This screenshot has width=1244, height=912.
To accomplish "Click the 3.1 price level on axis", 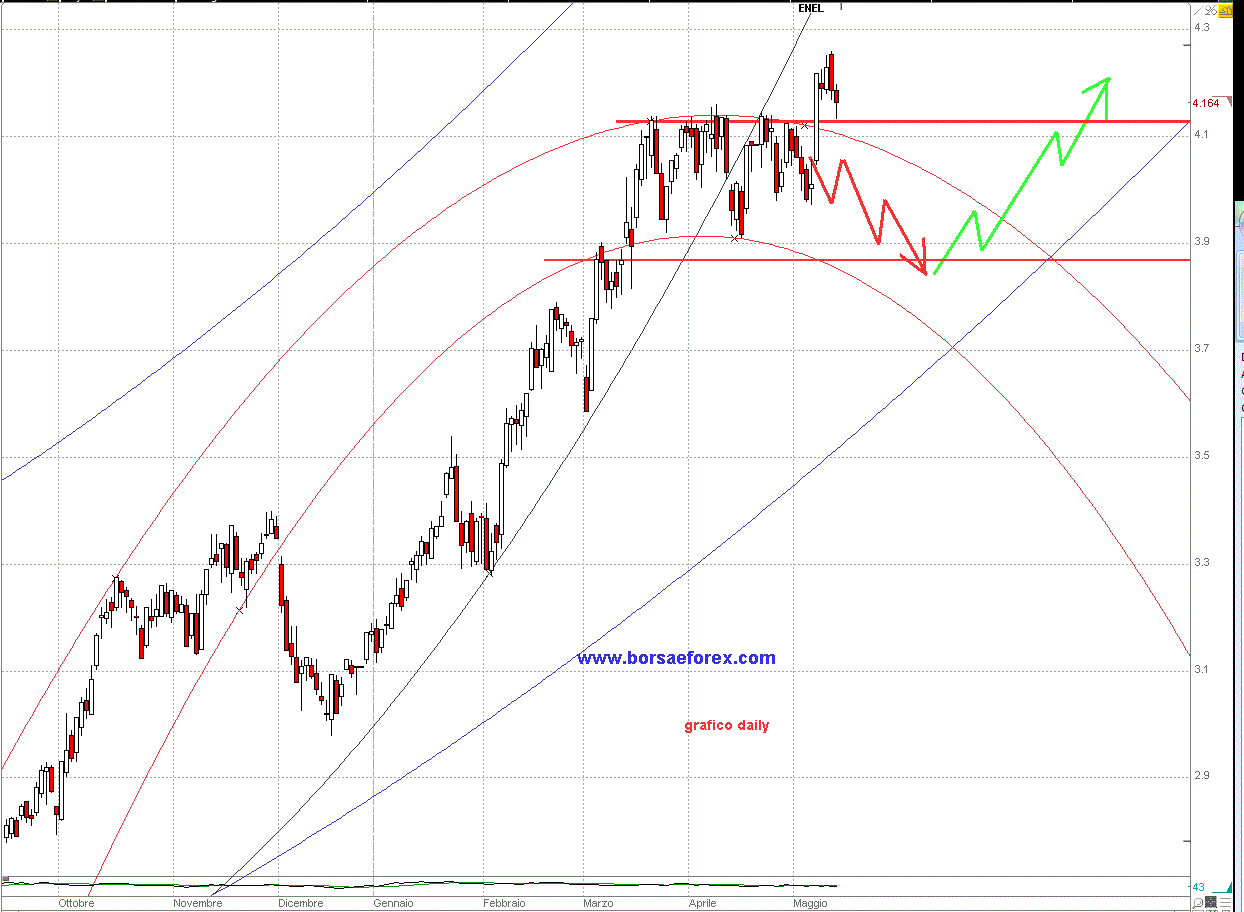I will [x=1200, y=669].
